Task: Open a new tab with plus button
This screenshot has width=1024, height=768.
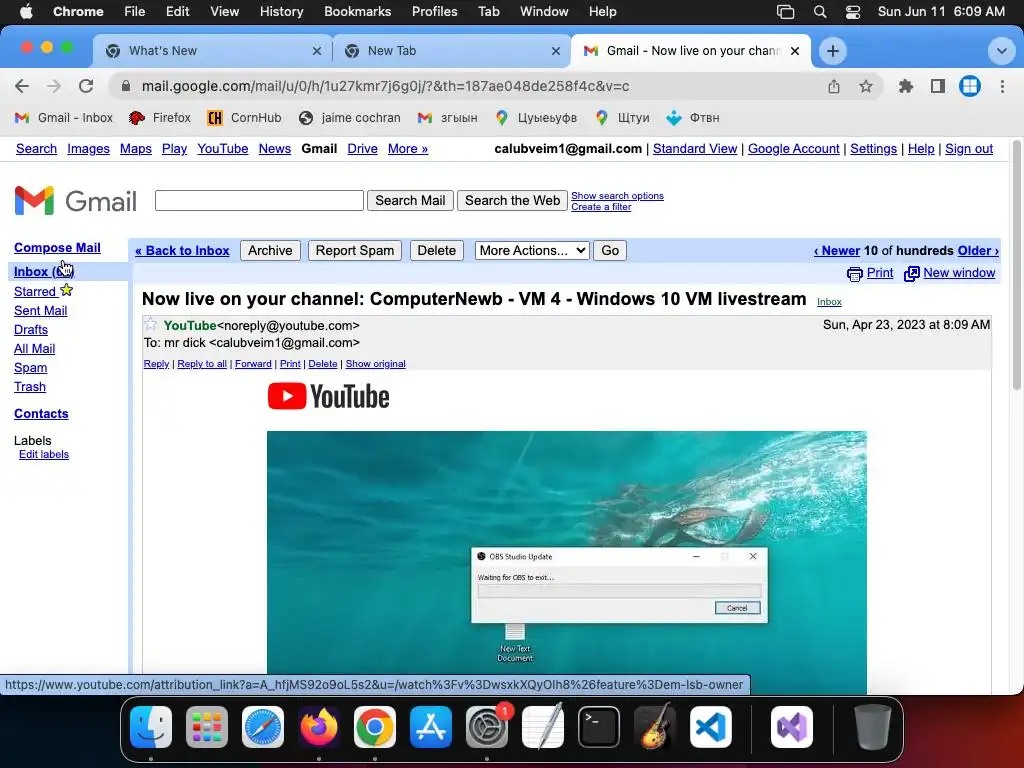Action: click(x=833, y=51)
